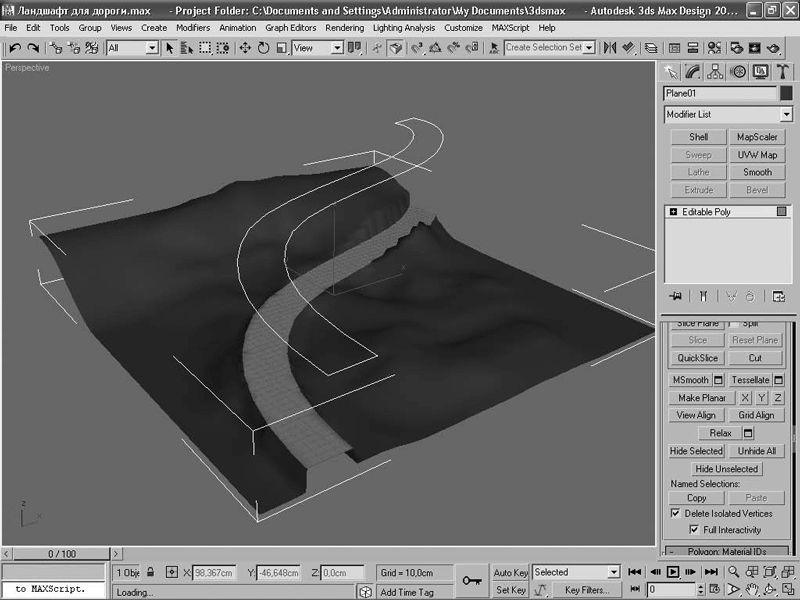Viewport: 800px width, 600px height.
Task: Open the Utilities hammer panel tab
Action: [782, 71]
